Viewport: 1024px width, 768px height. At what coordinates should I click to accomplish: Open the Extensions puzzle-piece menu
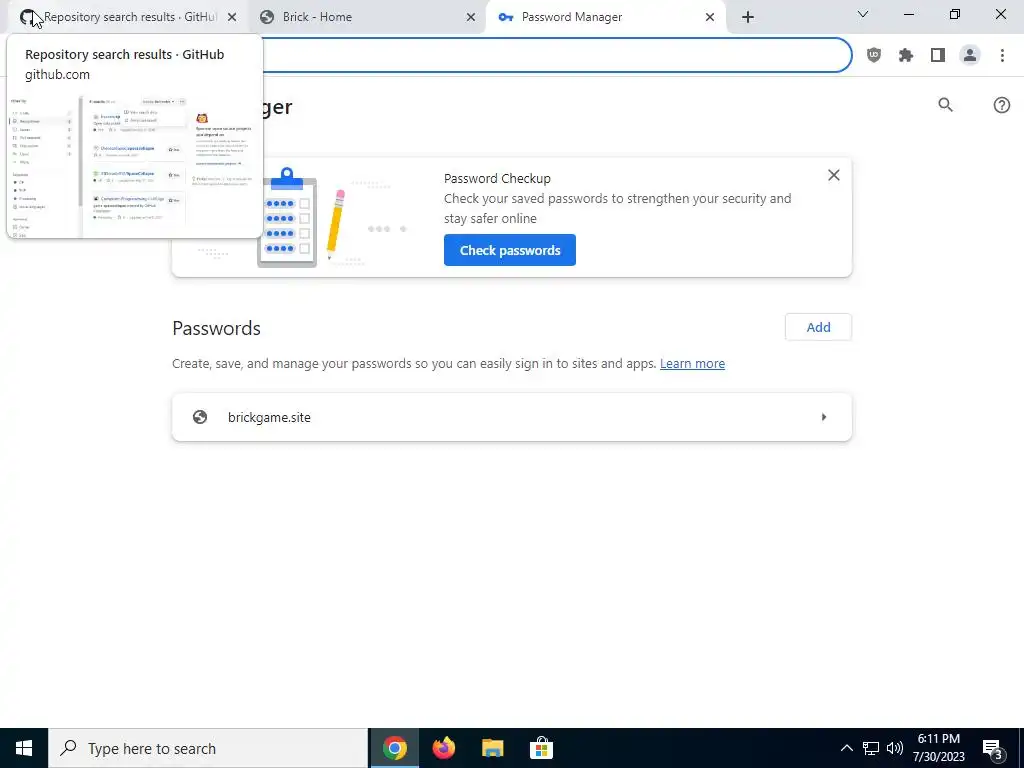tap(906, 56)
